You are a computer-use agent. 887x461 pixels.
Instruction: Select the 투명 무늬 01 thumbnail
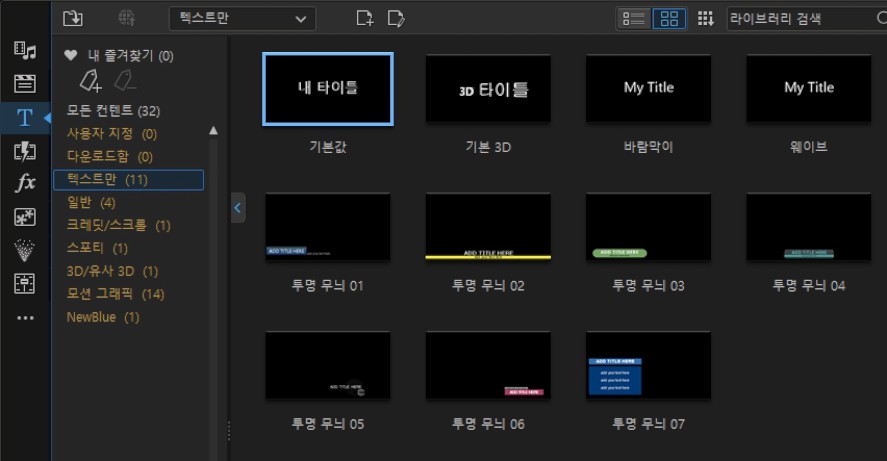pyautogui.click(x=328, y=227)
